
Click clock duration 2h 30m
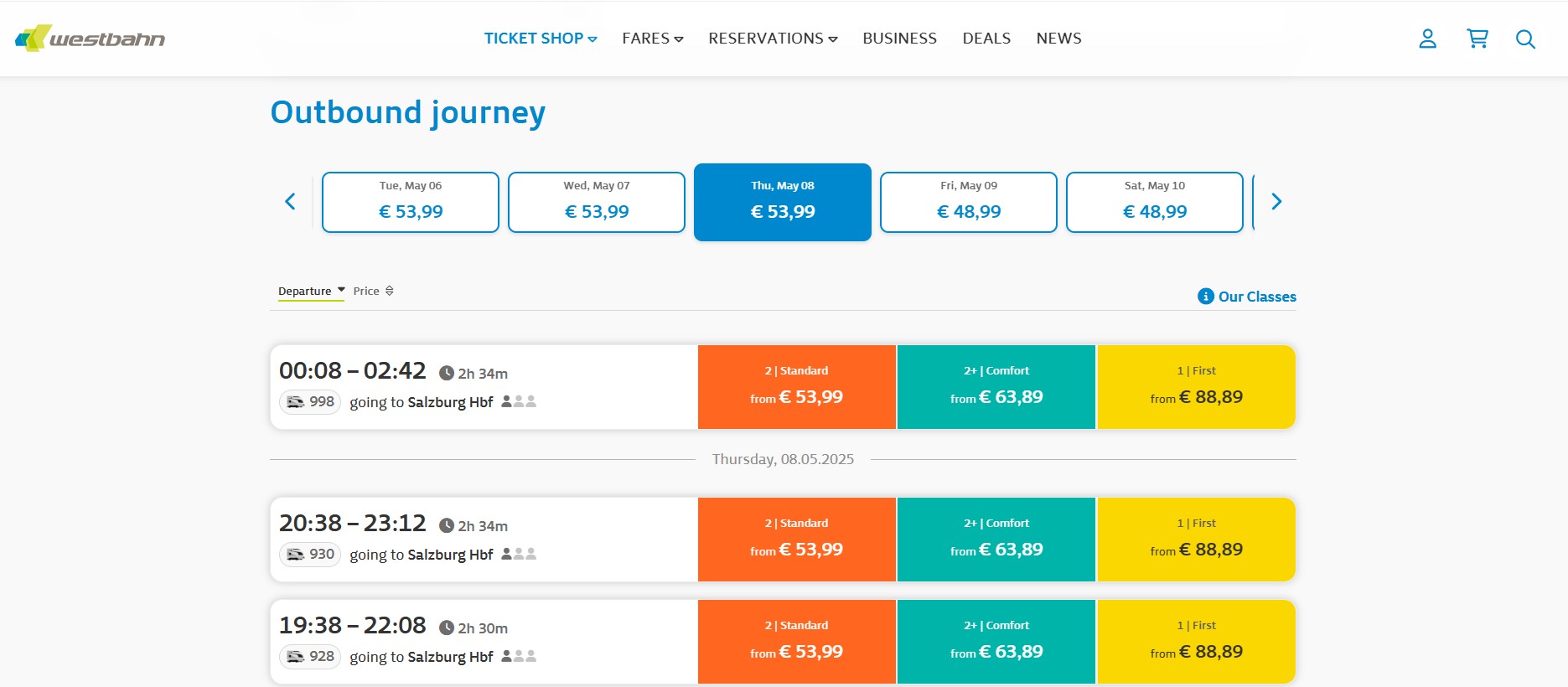coord(474,628)
